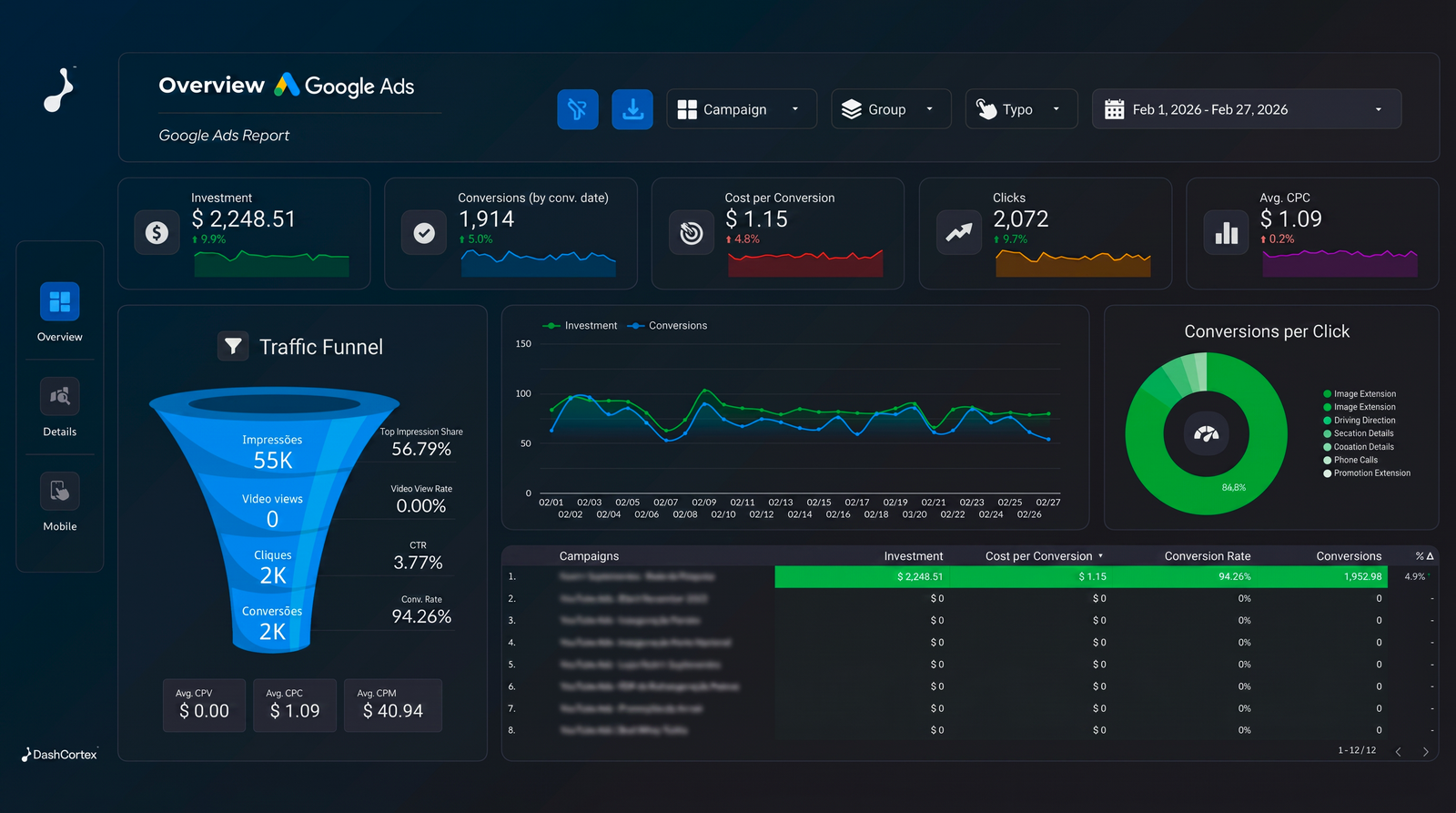
Task: Click the Investment green sparkline
Action: 272,264
